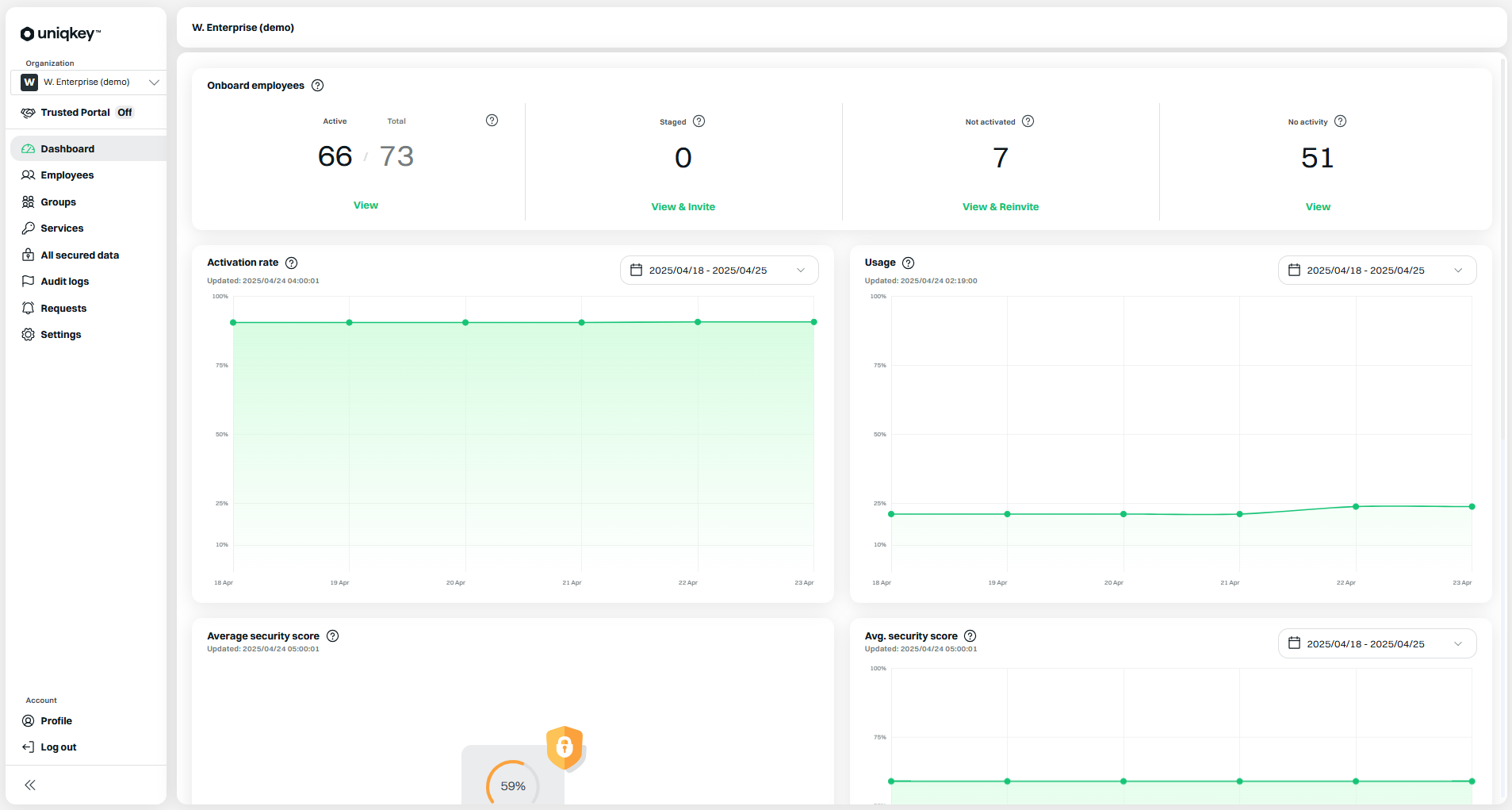Open help icon next to Staged

[x=699, y=121]
